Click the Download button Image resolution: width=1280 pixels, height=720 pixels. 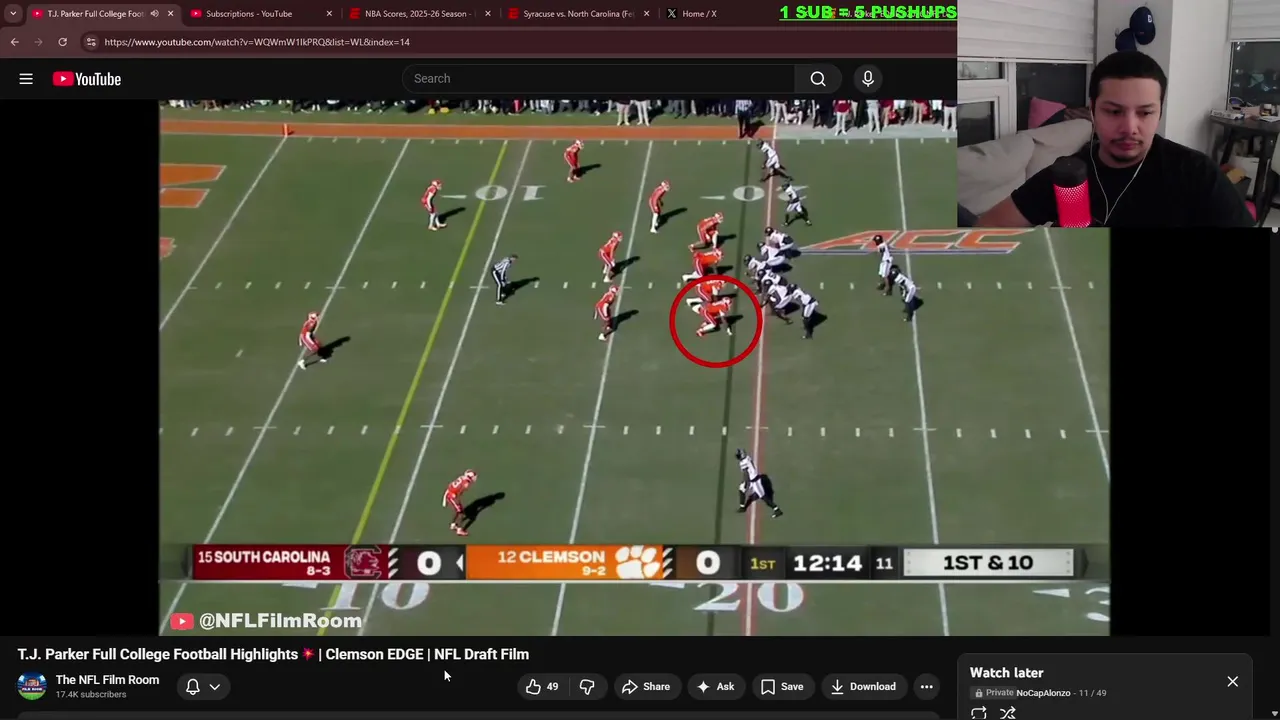863,687
